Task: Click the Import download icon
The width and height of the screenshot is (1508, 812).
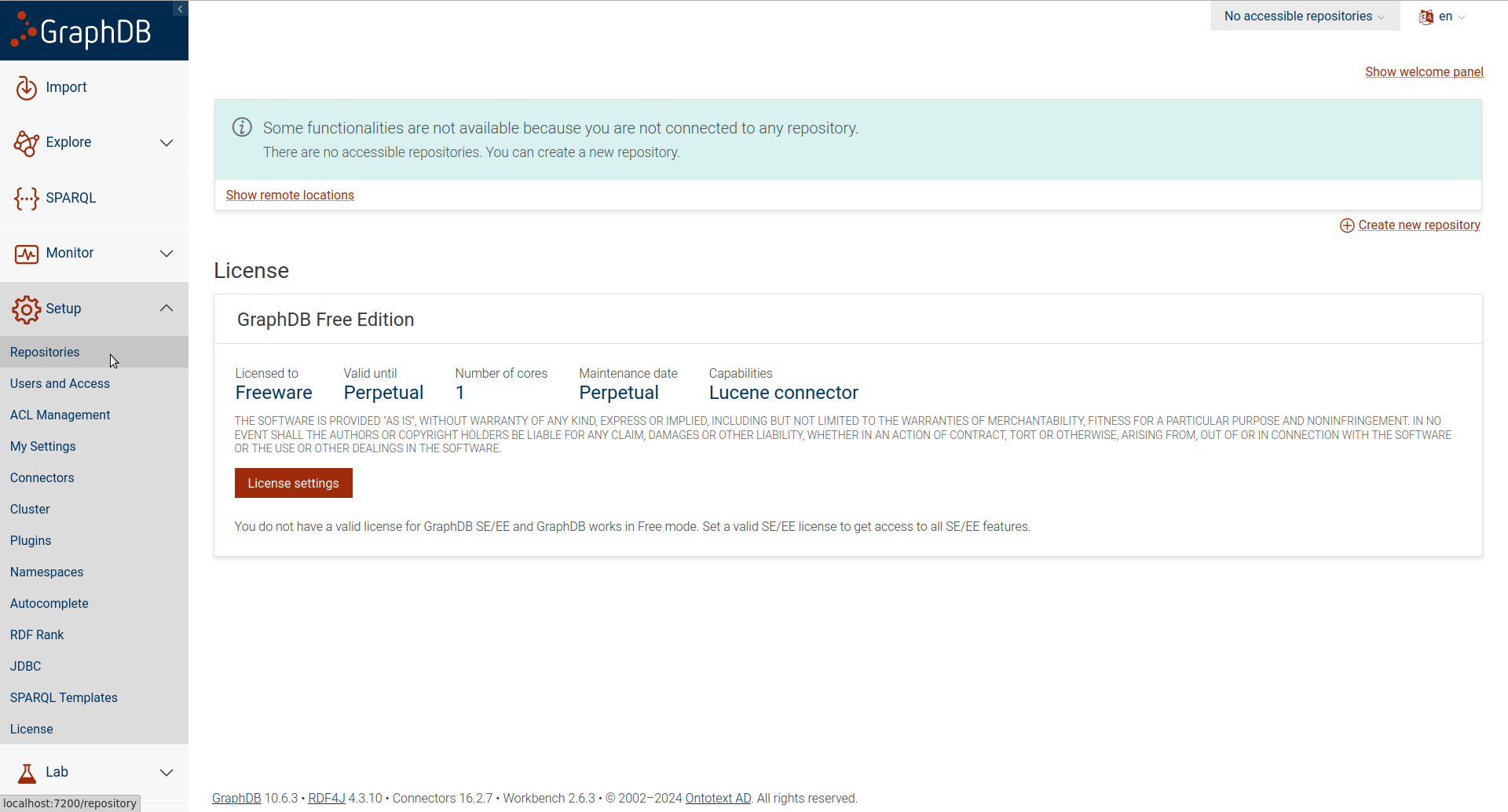Action: point(27,88)
